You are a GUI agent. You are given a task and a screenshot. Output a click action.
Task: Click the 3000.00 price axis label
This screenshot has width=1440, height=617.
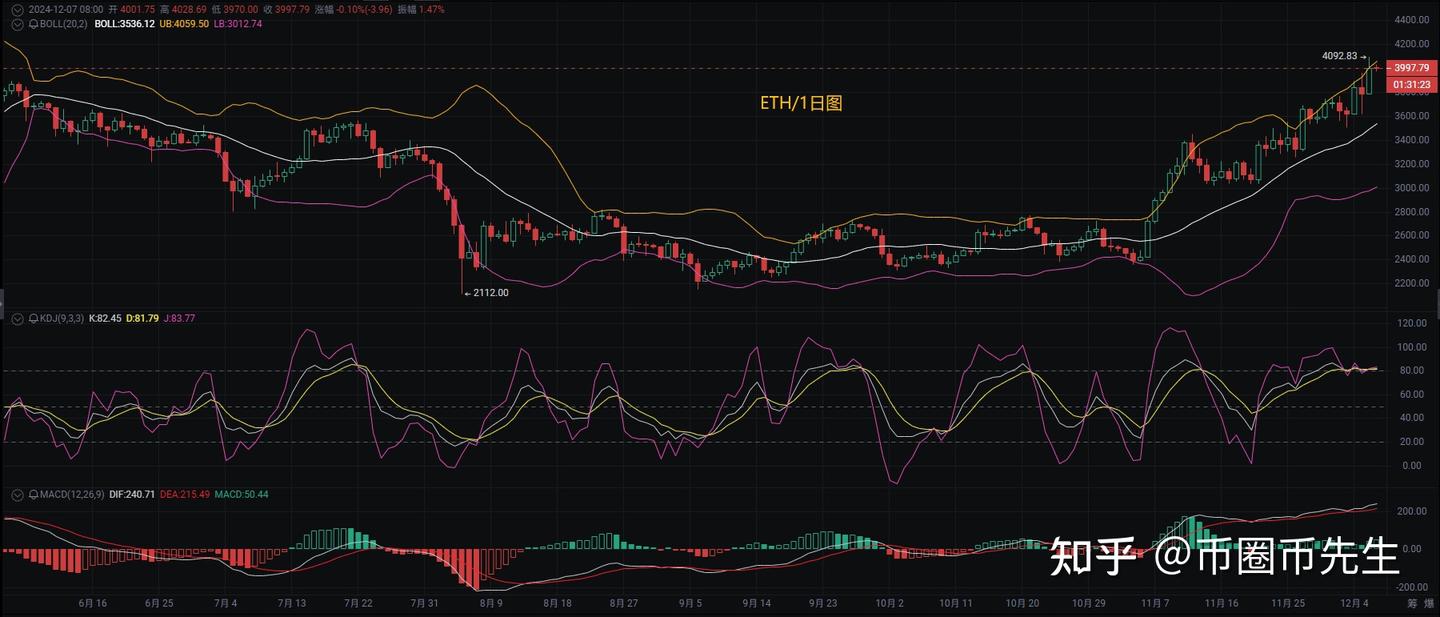(1410, 188)
